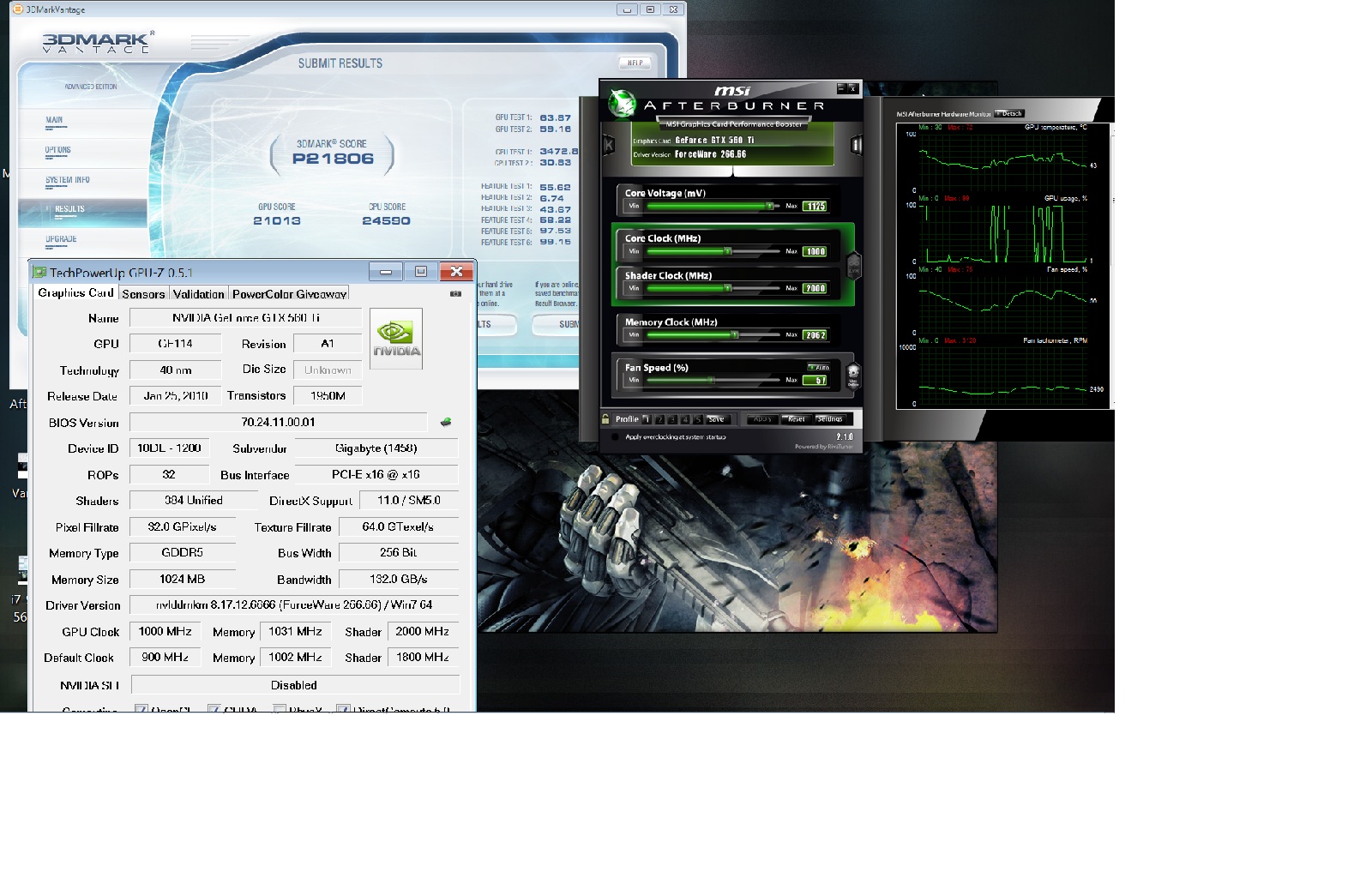The width and height of the screenshot is (1372, 878).
Task: Toggle apply overclocking at system startup
Action: [x=615, y=437]
